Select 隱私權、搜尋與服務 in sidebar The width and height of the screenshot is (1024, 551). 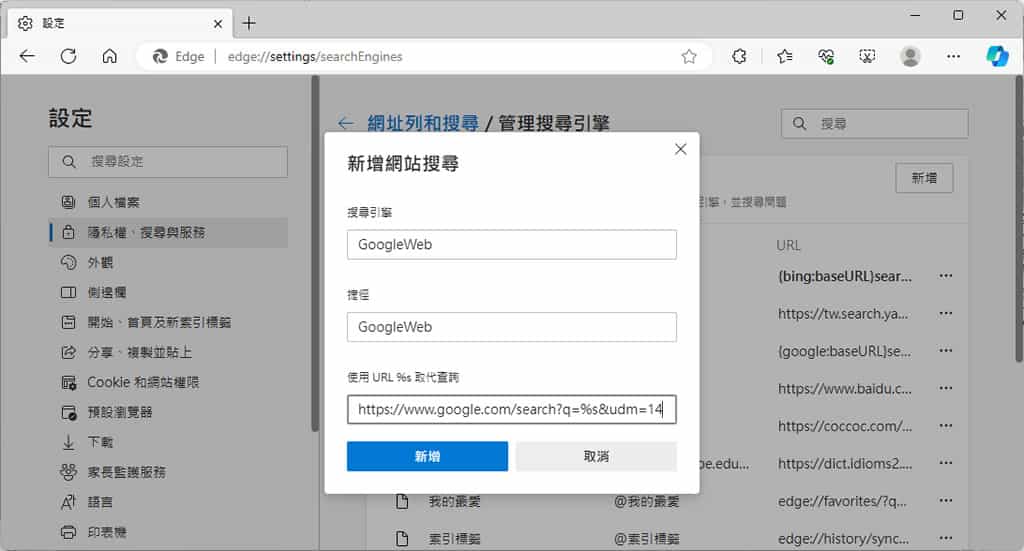168,232
